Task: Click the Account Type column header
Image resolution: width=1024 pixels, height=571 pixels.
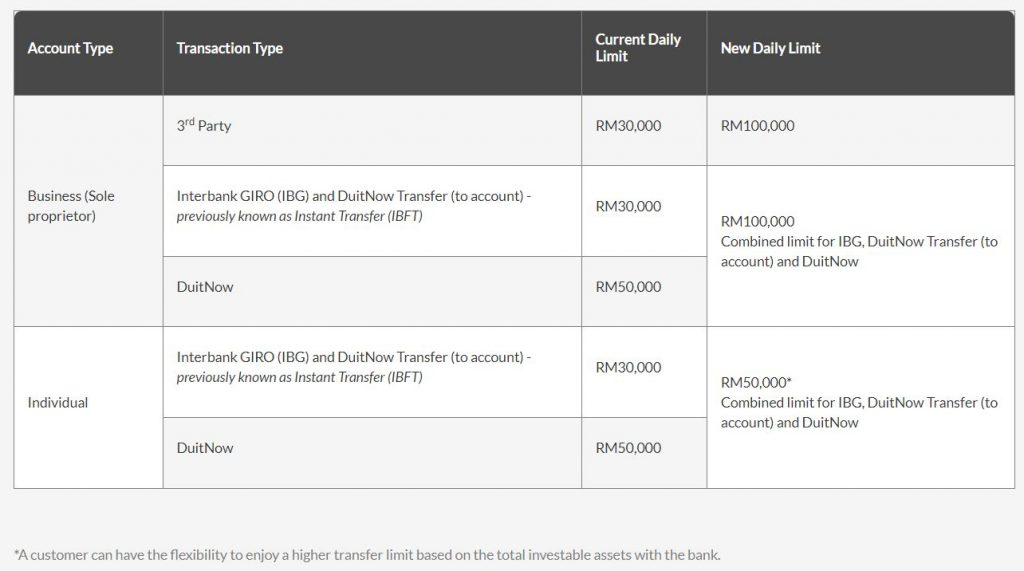Action: pyautogui.click(x=70, y=48)
